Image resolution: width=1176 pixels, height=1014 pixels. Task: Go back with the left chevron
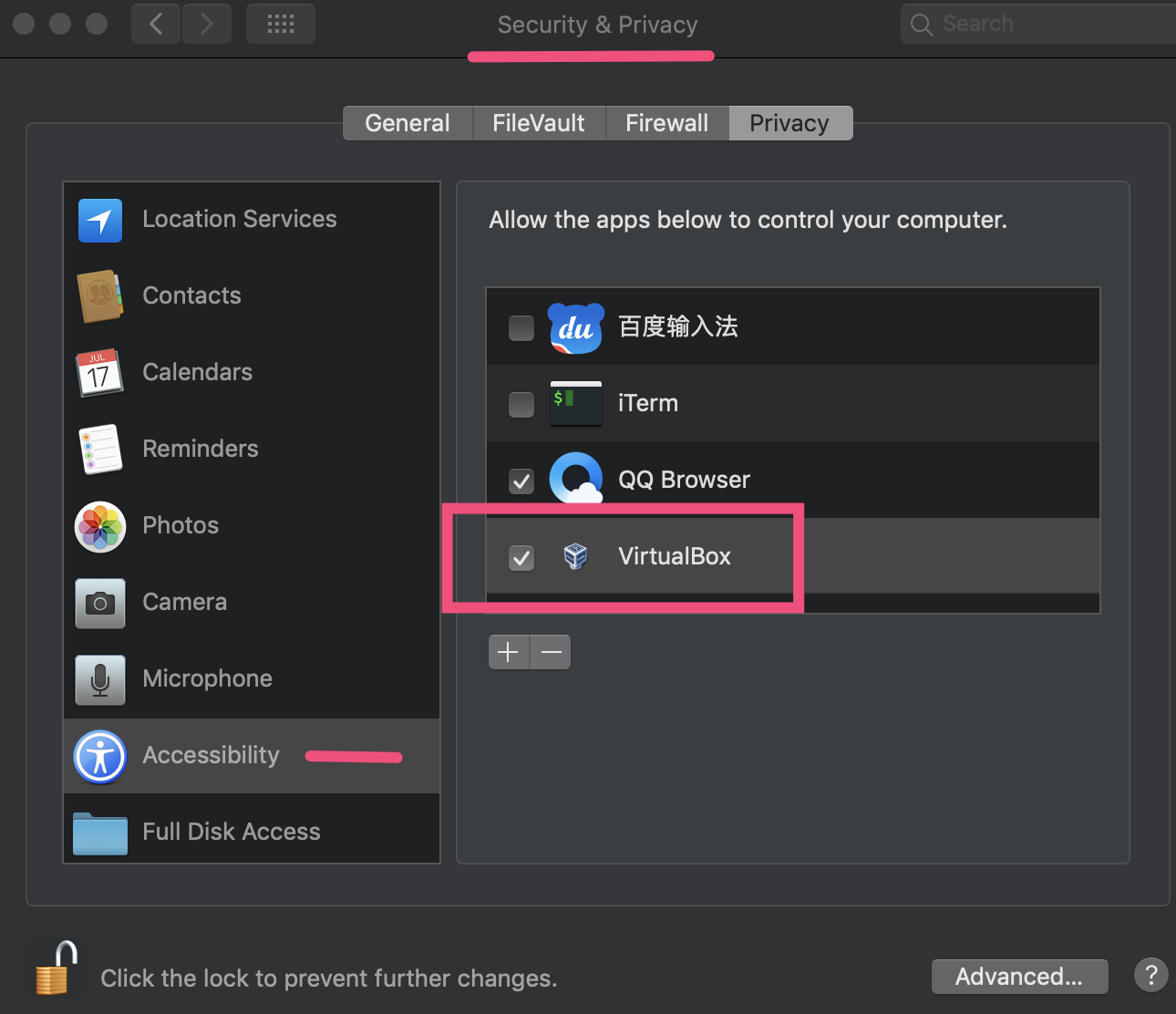tap(156, 24)
